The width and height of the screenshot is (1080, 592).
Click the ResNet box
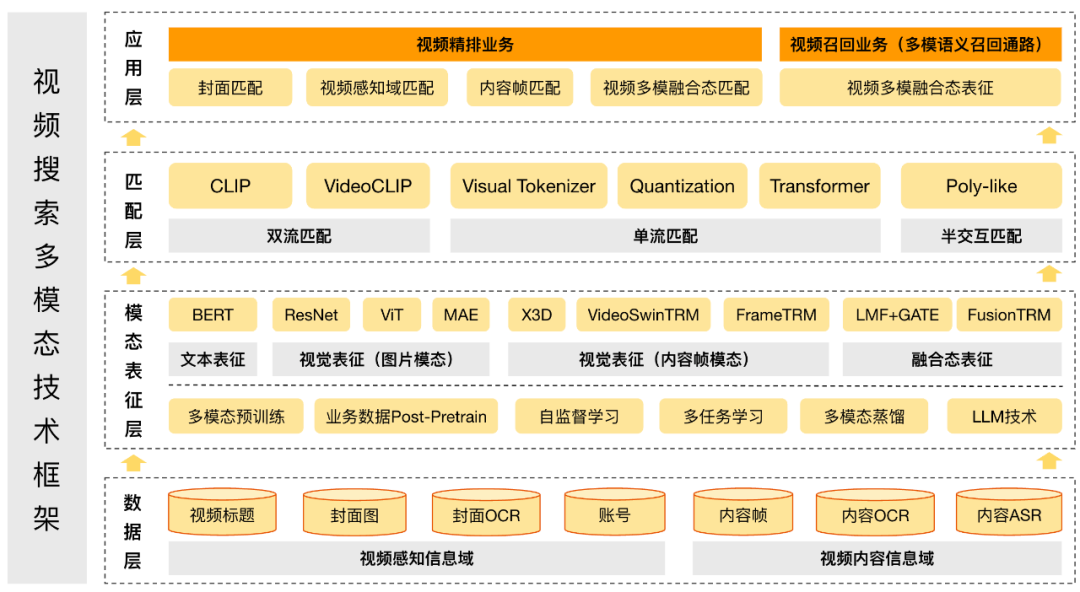[311, 315]
